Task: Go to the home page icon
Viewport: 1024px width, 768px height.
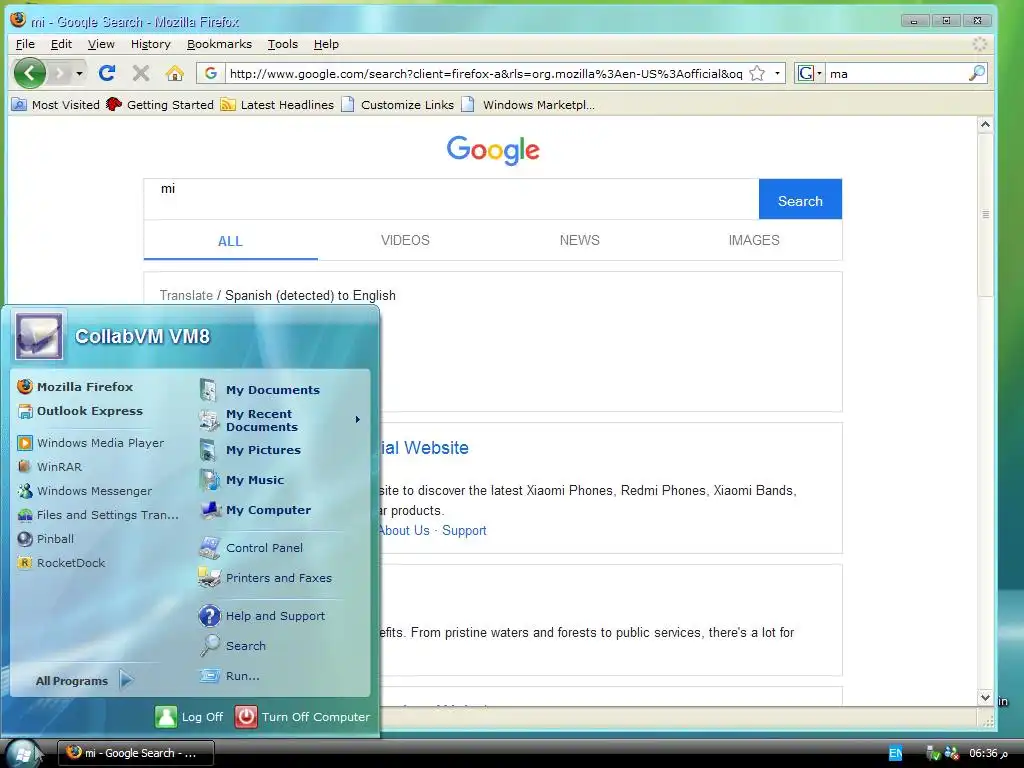Action: tap(174, 73)
